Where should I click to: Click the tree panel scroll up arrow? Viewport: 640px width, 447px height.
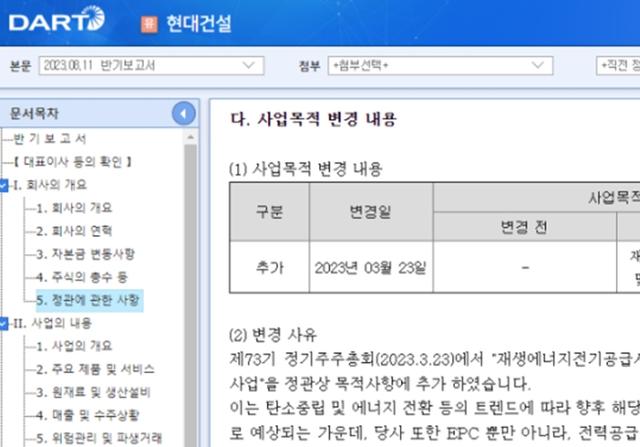tap(190, 138)
